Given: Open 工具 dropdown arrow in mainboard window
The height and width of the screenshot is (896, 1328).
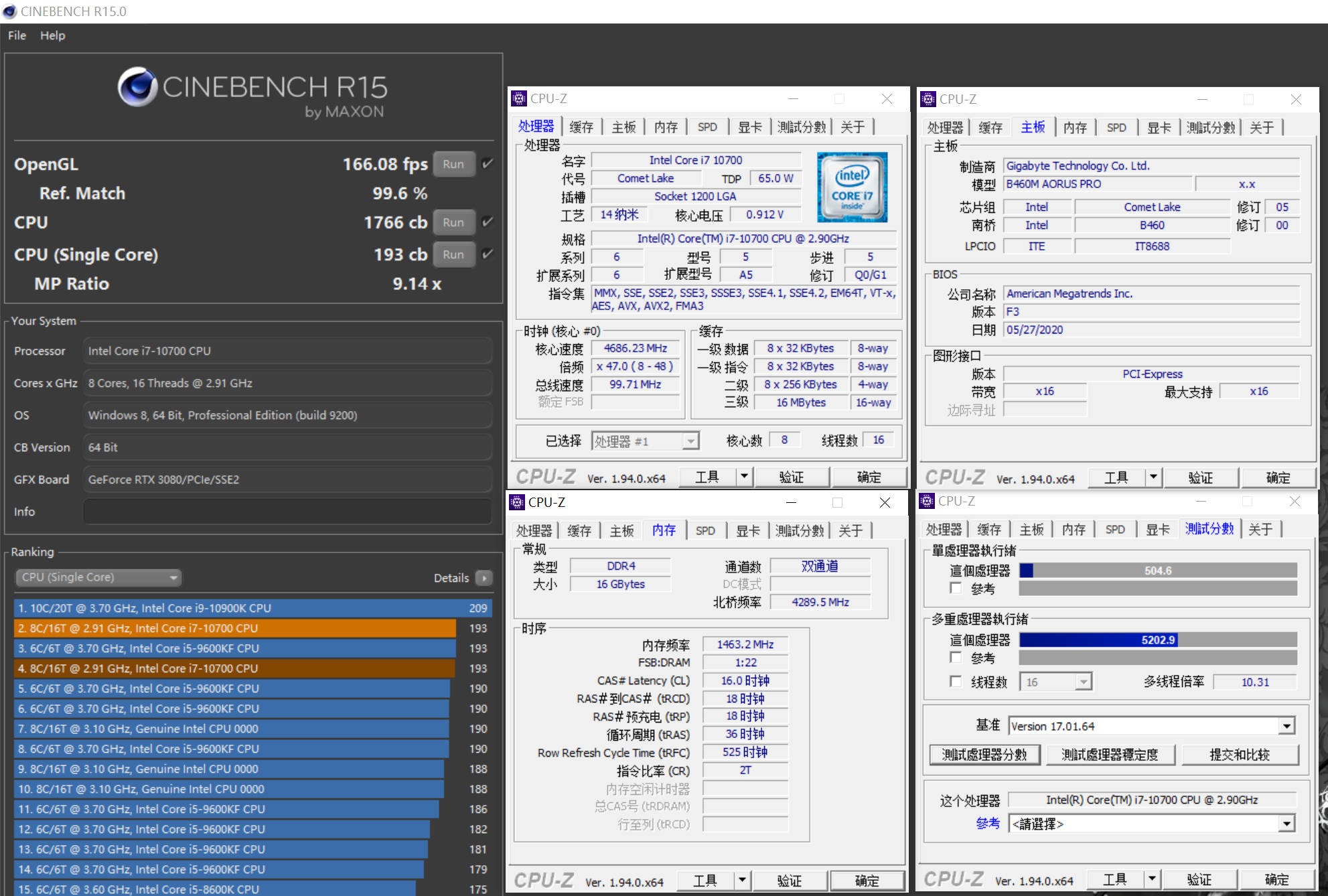Looking at the screenshot, I should point(1153,477).
